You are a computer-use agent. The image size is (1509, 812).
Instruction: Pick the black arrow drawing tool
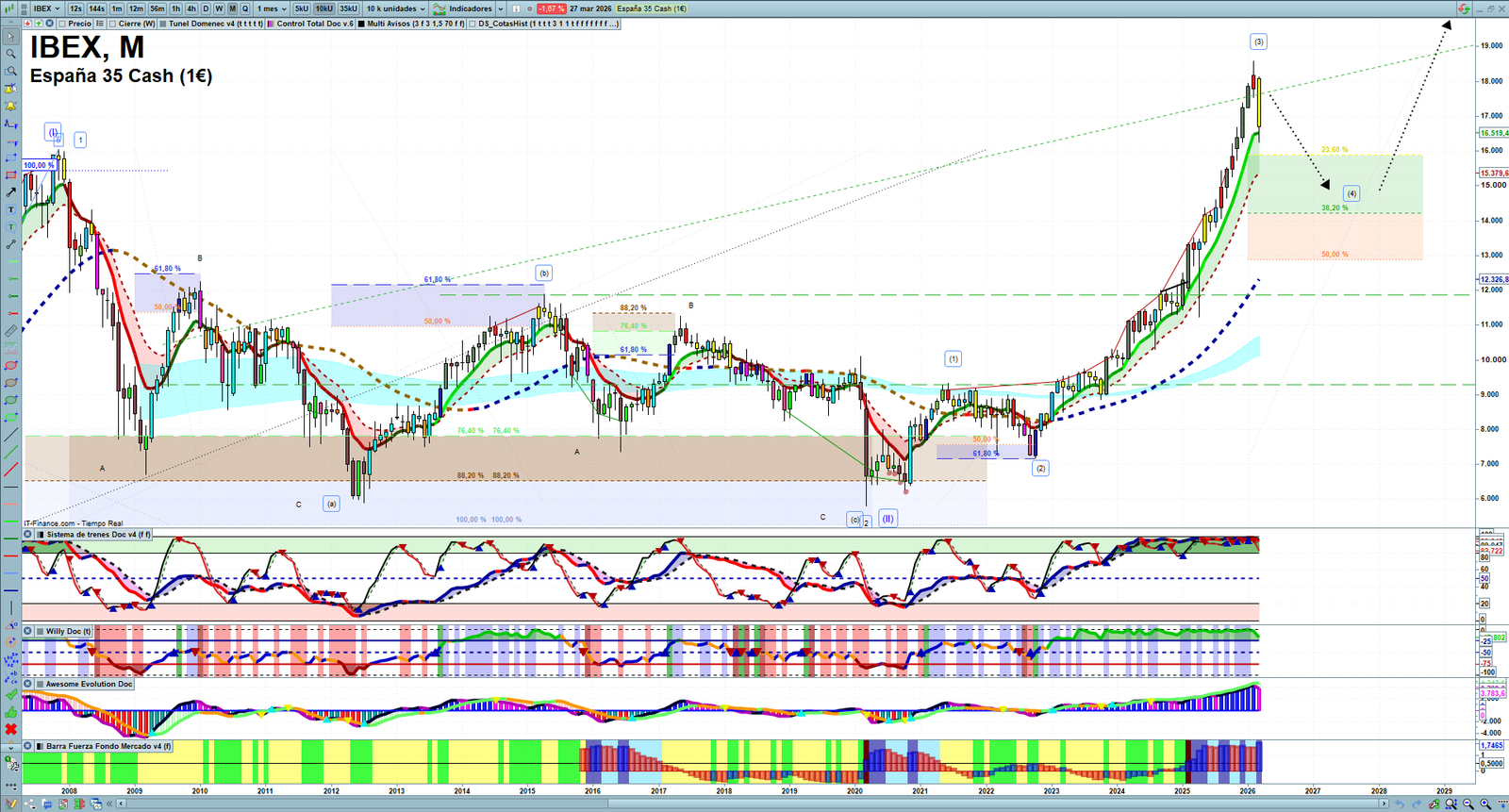(10, 192)
